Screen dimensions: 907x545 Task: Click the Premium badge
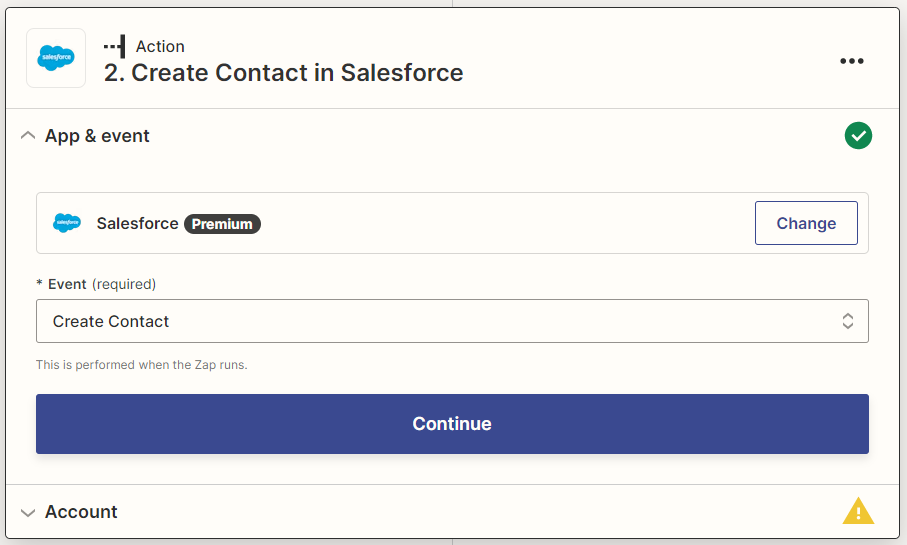[222, 224]
